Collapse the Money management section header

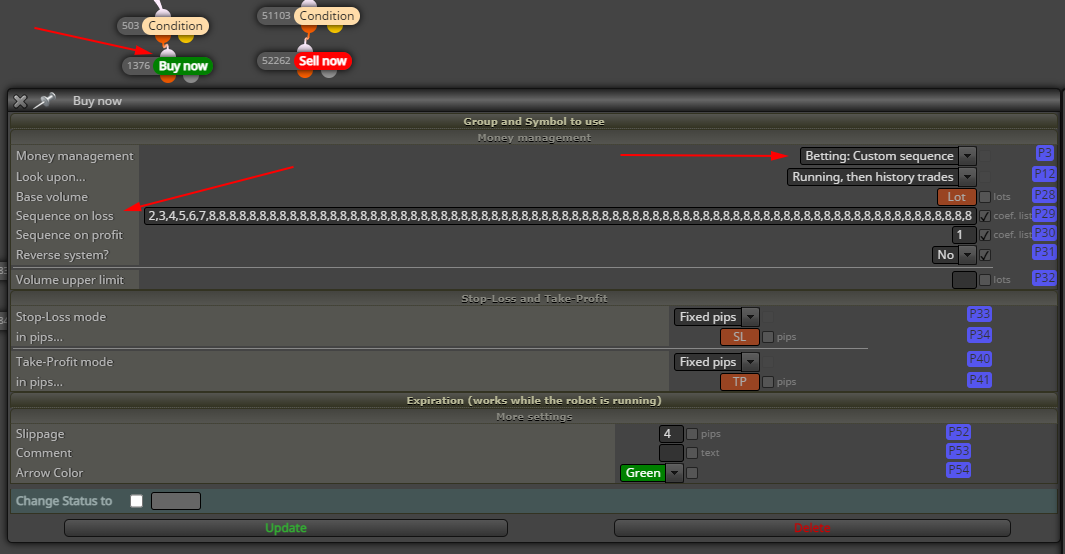pos(534,138)
